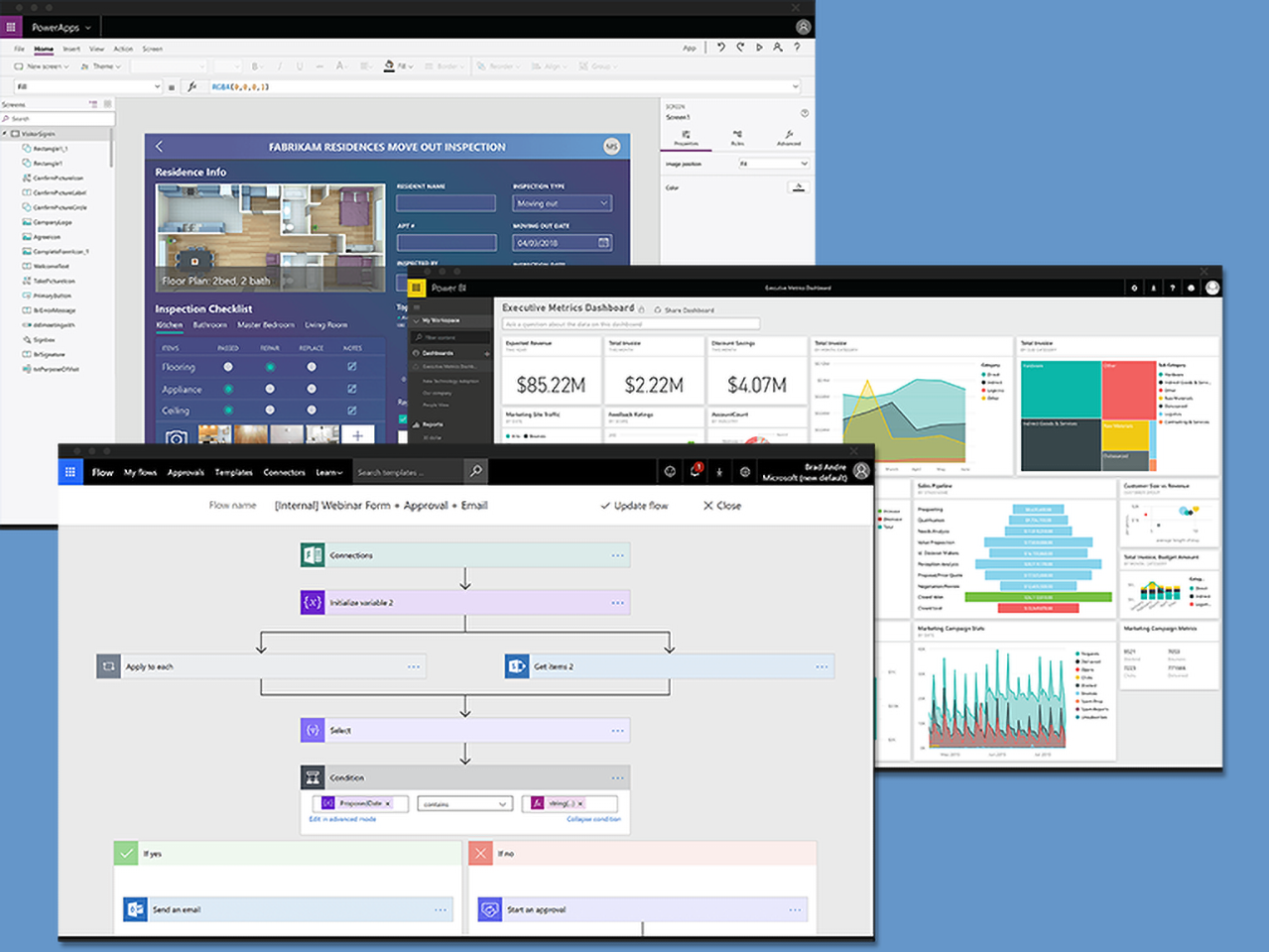Select Repair for the Appliance row
1270x952 pixels.
tap(270, 389)
